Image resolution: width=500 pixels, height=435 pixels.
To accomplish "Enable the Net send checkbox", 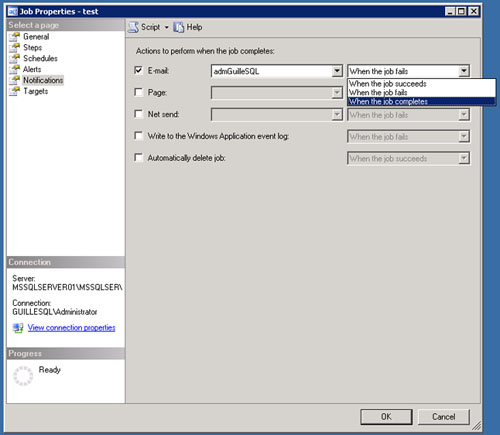I will pos(138,114).
